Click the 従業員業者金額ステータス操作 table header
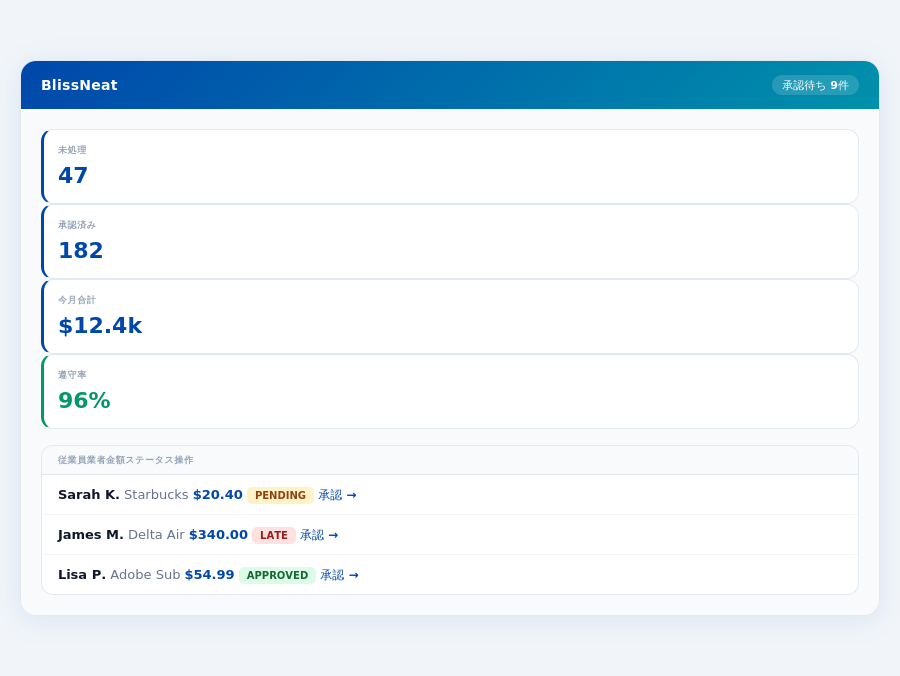 (x=126, y=460)
